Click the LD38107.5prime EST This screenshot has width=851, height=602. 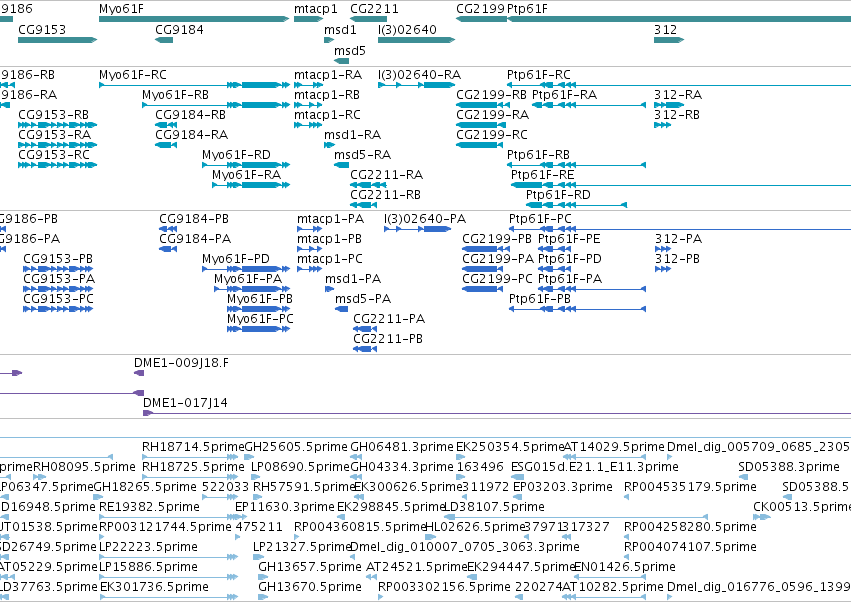click(x=576, y=516)
